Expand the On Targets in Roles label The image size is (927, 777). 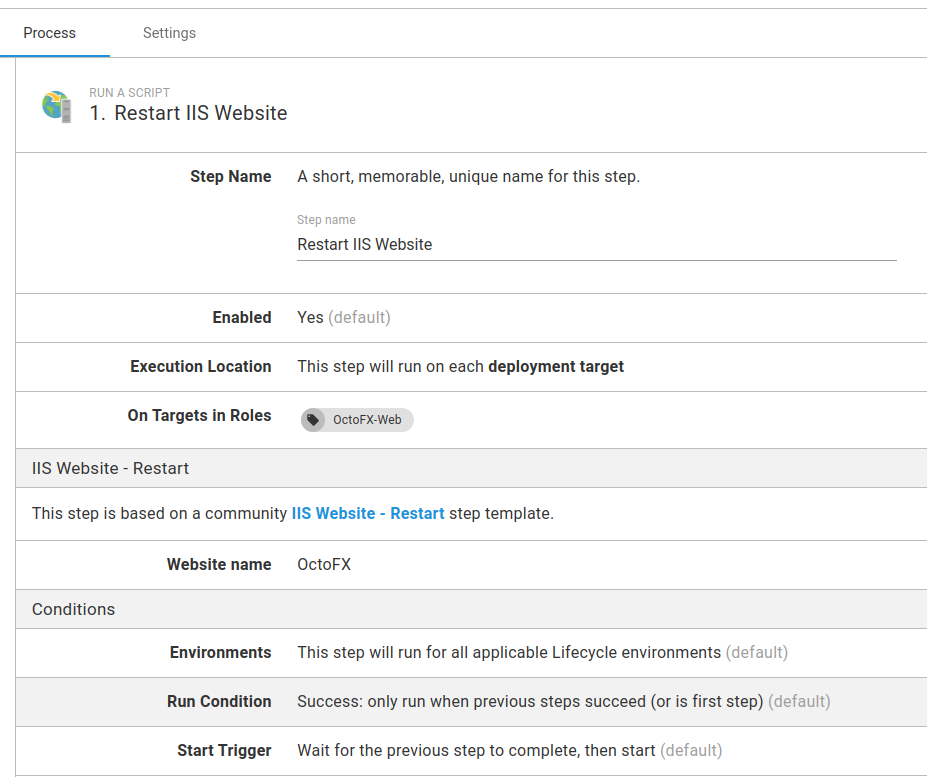200,416
